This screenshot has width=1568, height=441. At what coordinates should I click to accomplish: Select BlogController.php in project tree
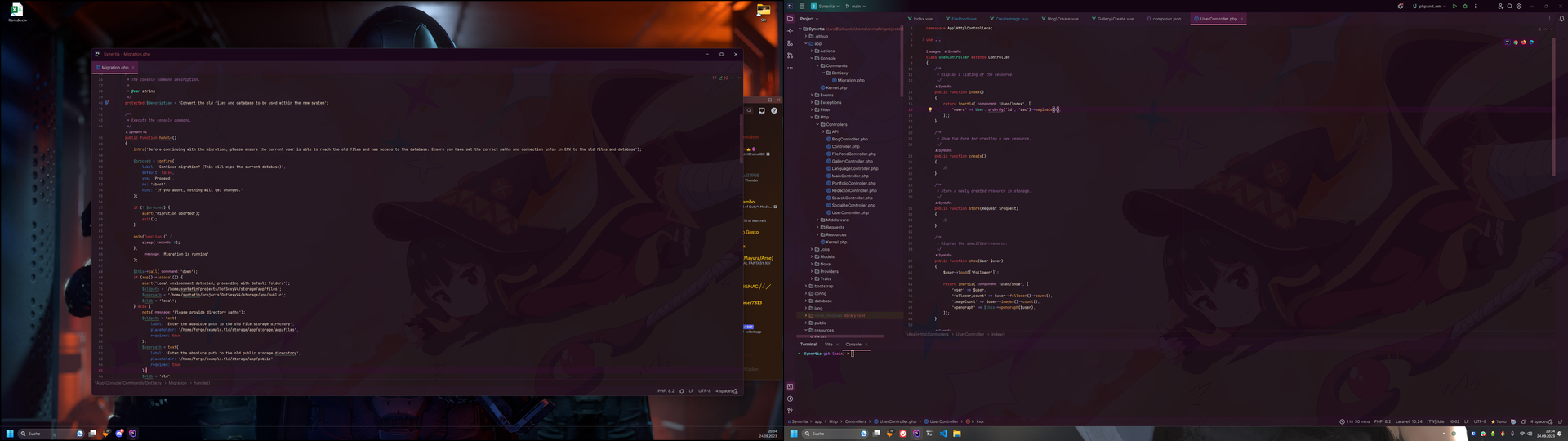click(849, 140)
